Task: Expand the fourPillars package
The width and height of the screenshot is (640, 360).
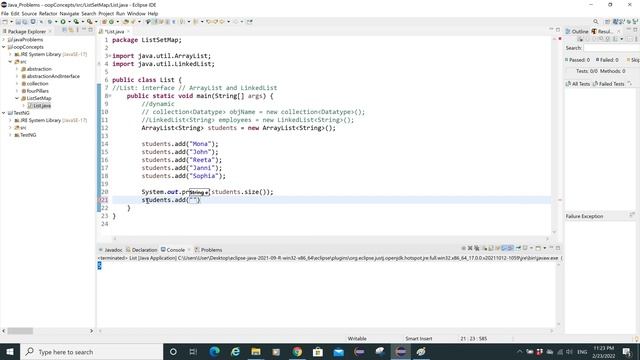Action: (17, 91)
